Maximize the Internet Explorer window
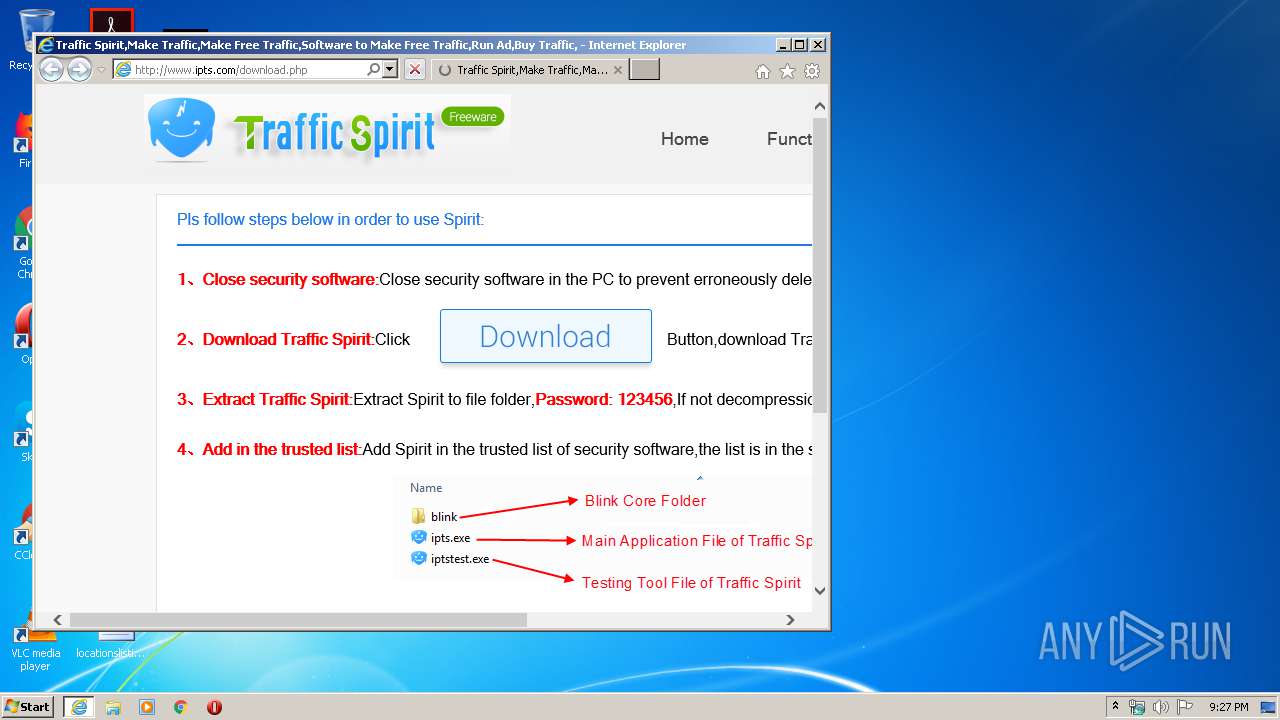This screenshot has width=1280, height=720. [800, 45]
